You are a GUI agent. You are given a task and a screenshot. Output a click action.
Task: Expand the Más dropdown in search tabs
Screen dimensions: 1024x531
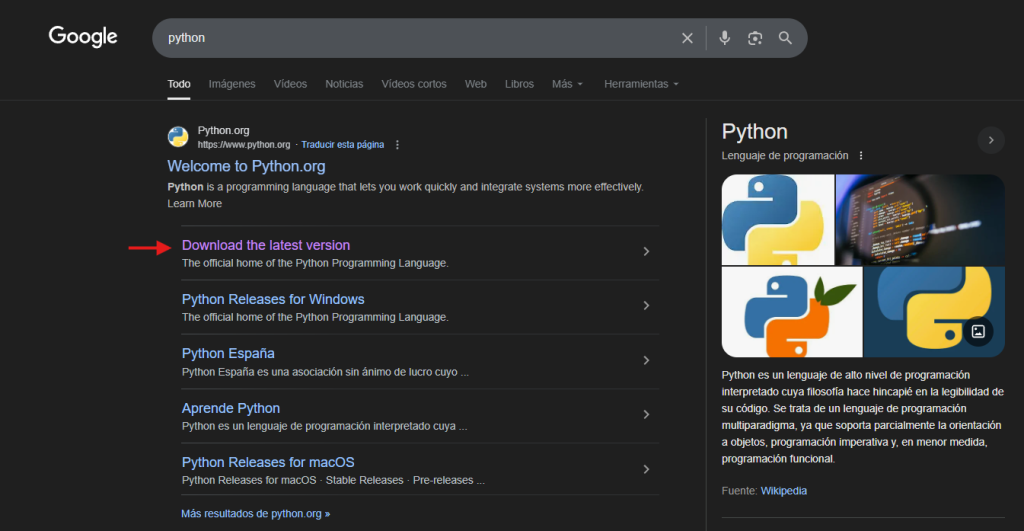pos(567,84)
